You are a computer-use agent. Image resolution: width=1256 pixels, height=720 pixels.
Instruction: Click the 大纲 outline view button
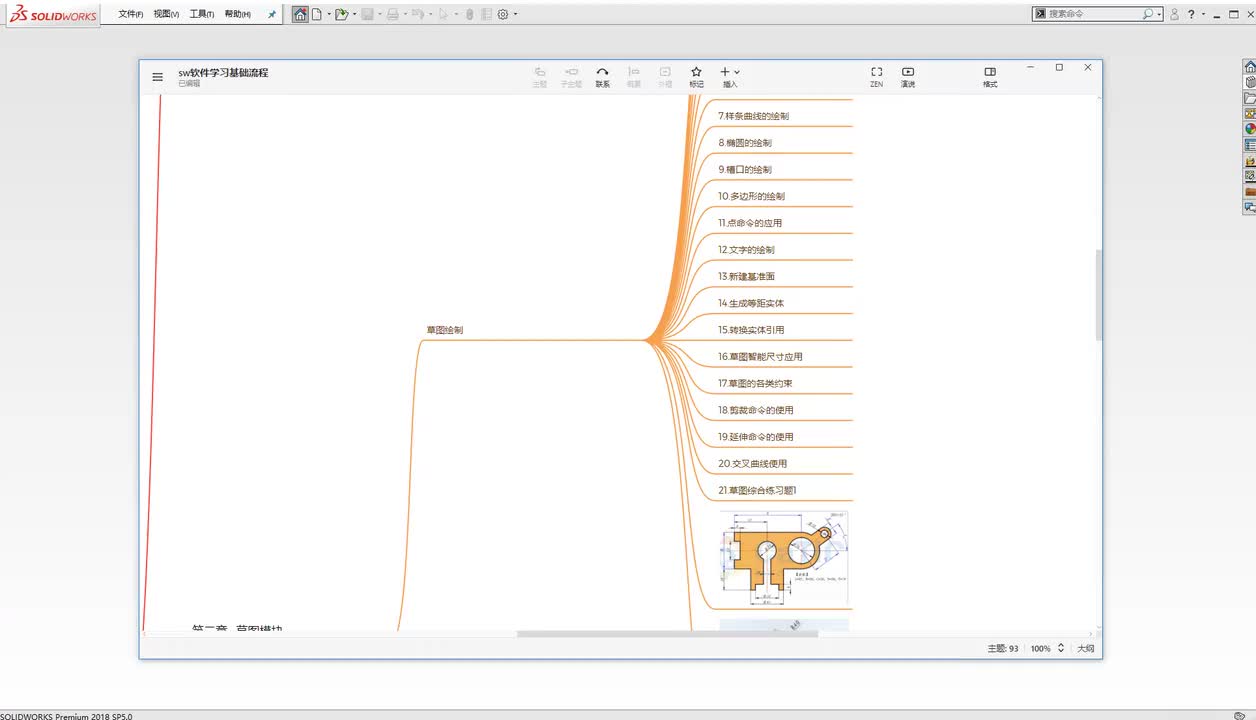point(1085,649)
